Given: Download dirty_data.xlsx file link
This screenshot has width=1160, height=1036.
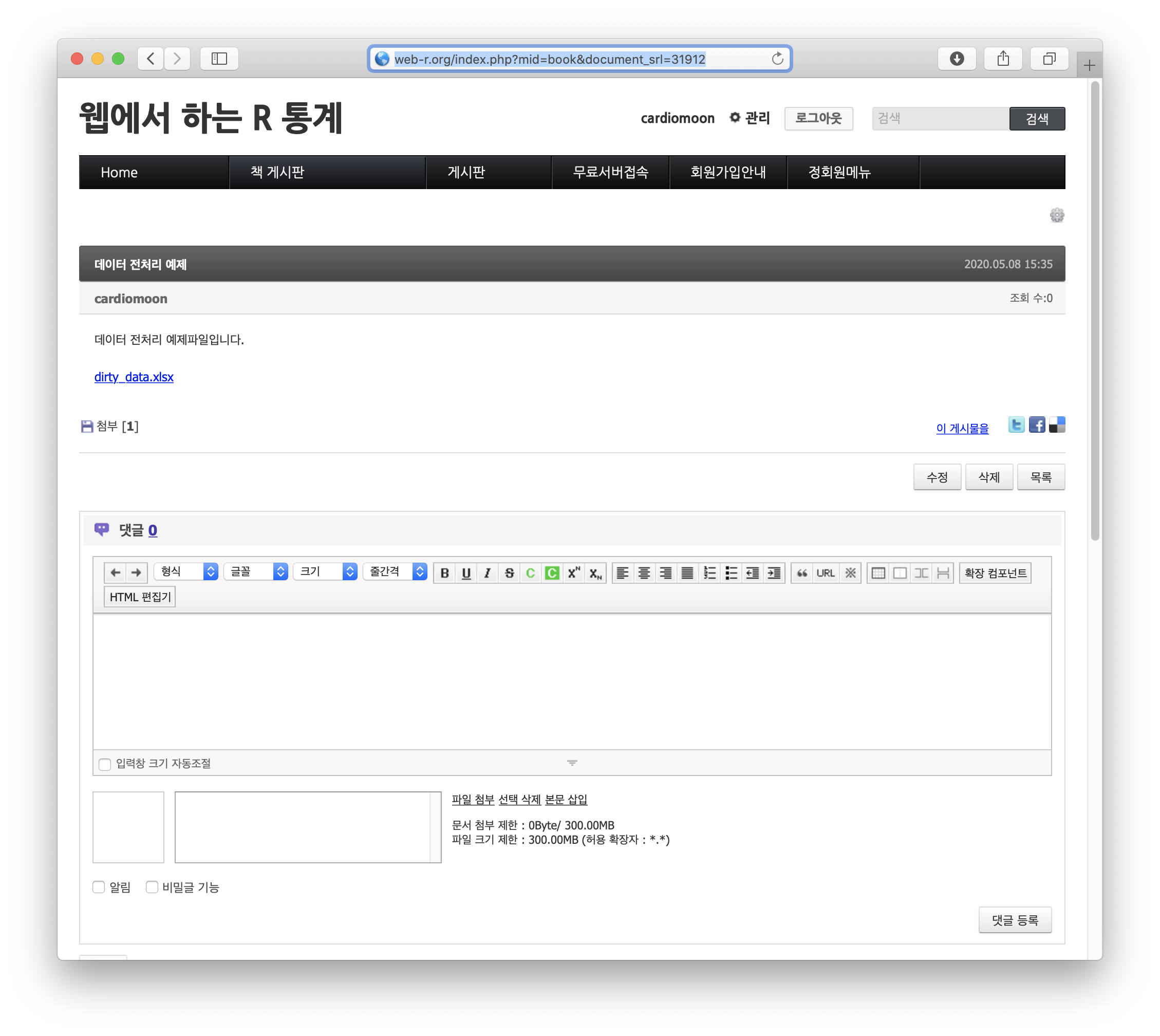Looking at the screenshot, I should click(134, 377).
